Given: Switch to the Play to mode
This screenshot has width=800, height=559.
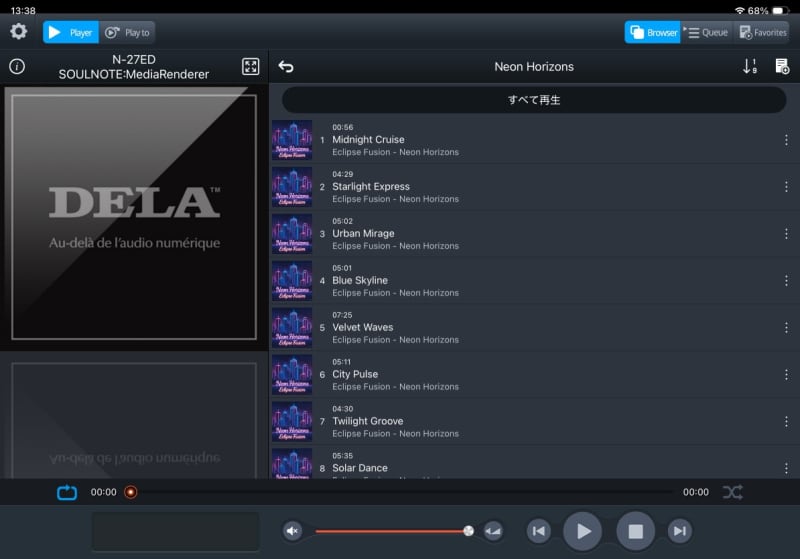Looking at the screenshot, I should (x=127, y=32).
